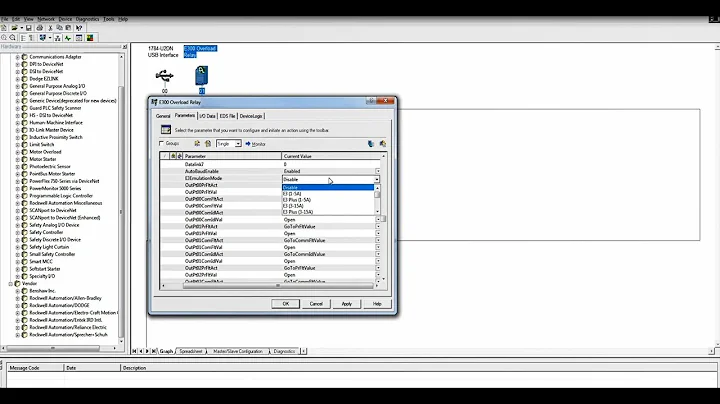The image size is (720, 404).
Task: Click dropdown arrow next to Open folder icon
Action: point(21,28)
